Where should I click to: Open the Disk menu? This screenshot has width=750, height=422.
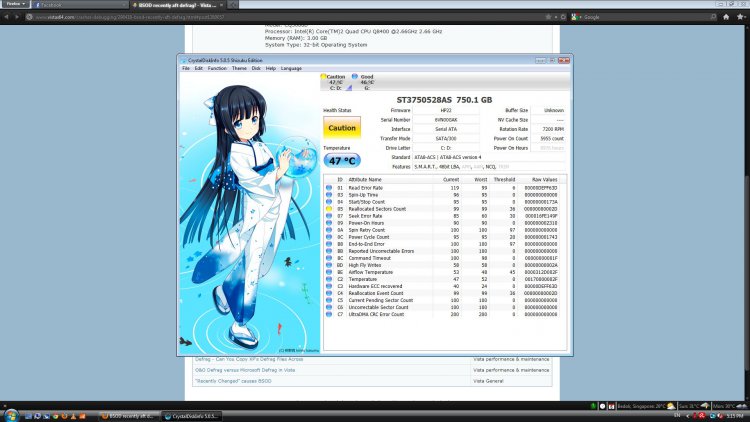[x=256, y=68]
